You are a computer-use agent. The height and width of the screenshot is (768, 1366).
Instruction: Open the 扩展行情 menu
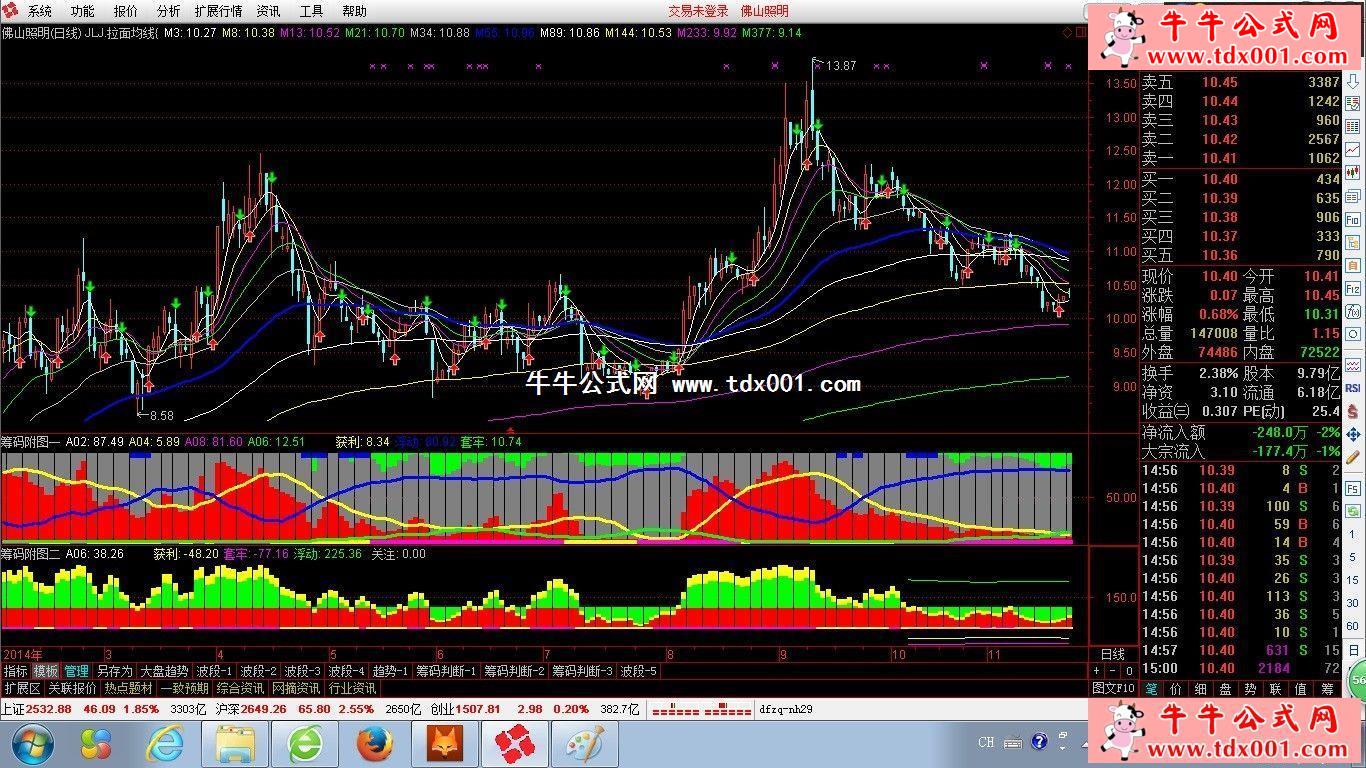(218, 11)
